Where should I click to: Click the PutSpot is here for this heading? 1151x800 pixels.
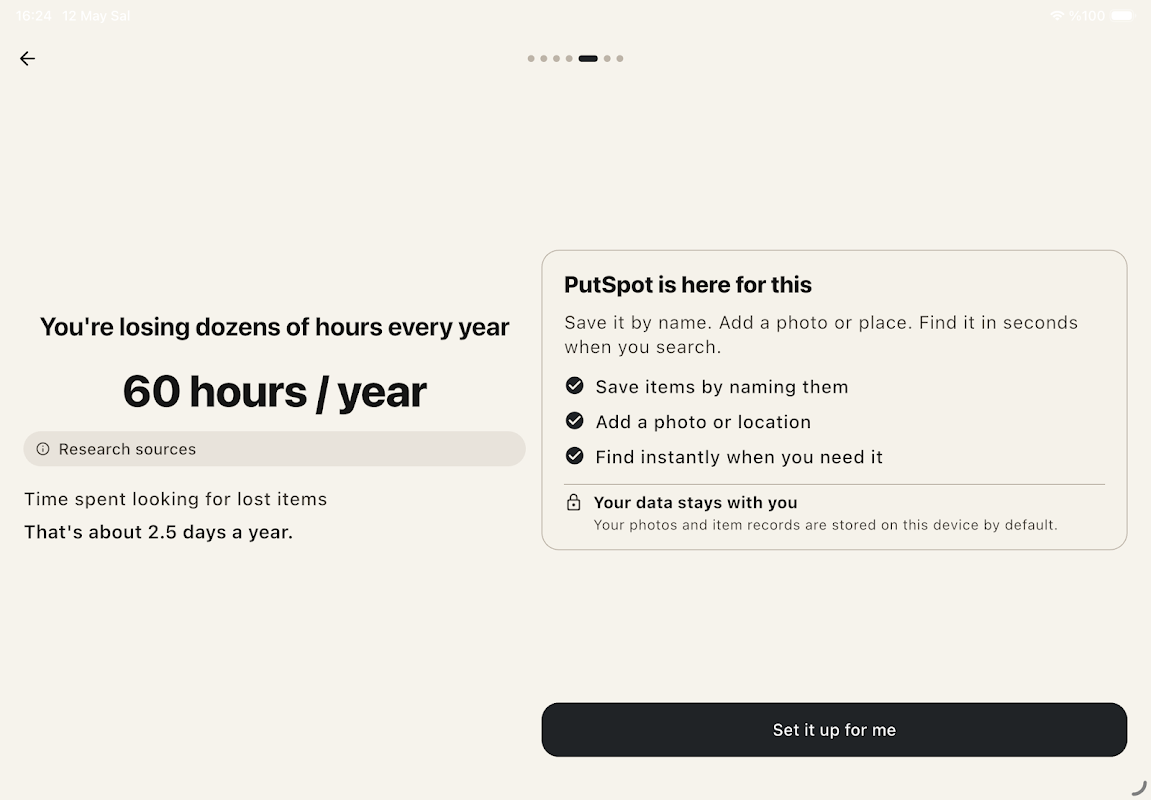[688, 285]
